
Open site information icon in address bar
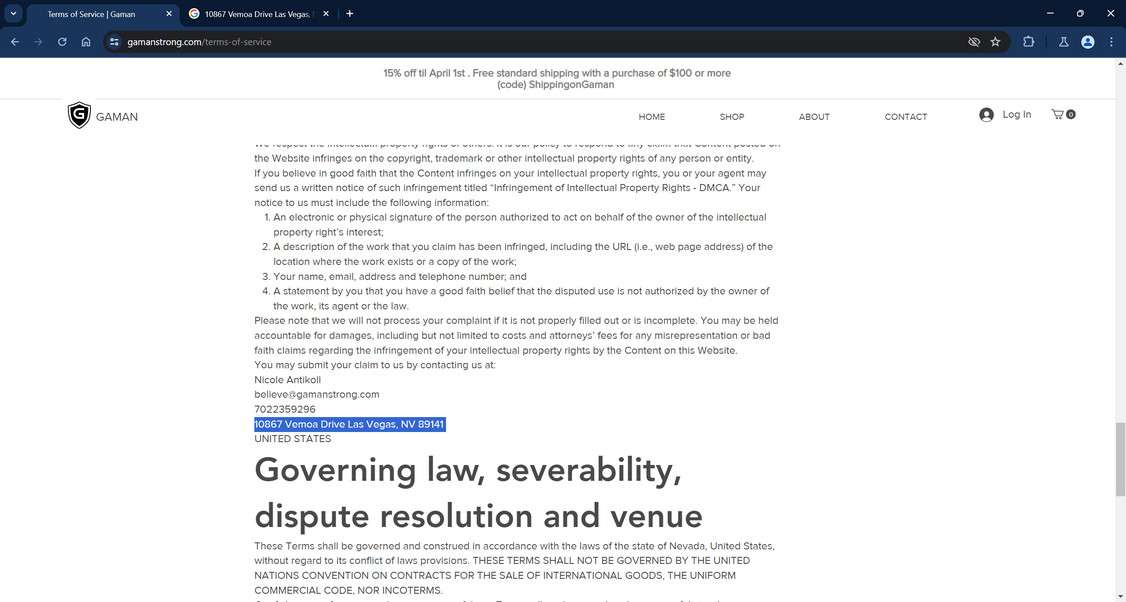[114, 42]
